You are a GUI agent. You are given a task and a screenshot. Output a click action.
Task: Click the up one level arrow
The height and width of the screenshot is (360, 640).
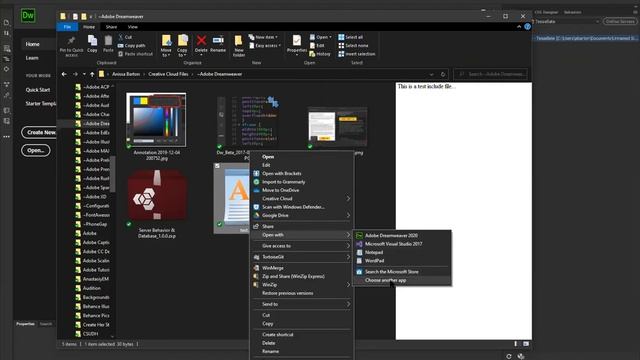[92, 74]
